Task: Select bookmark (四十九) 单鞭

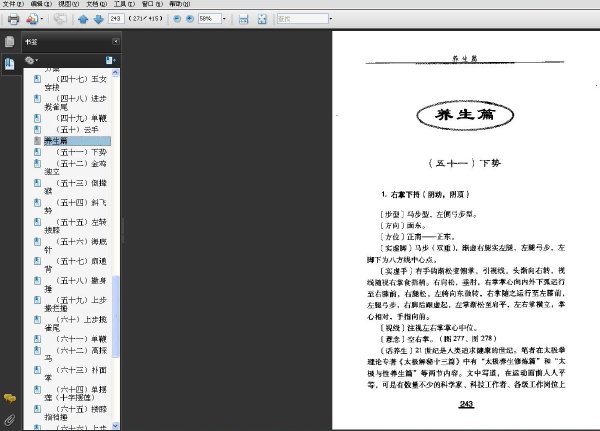Action: (x=81, y=118)
